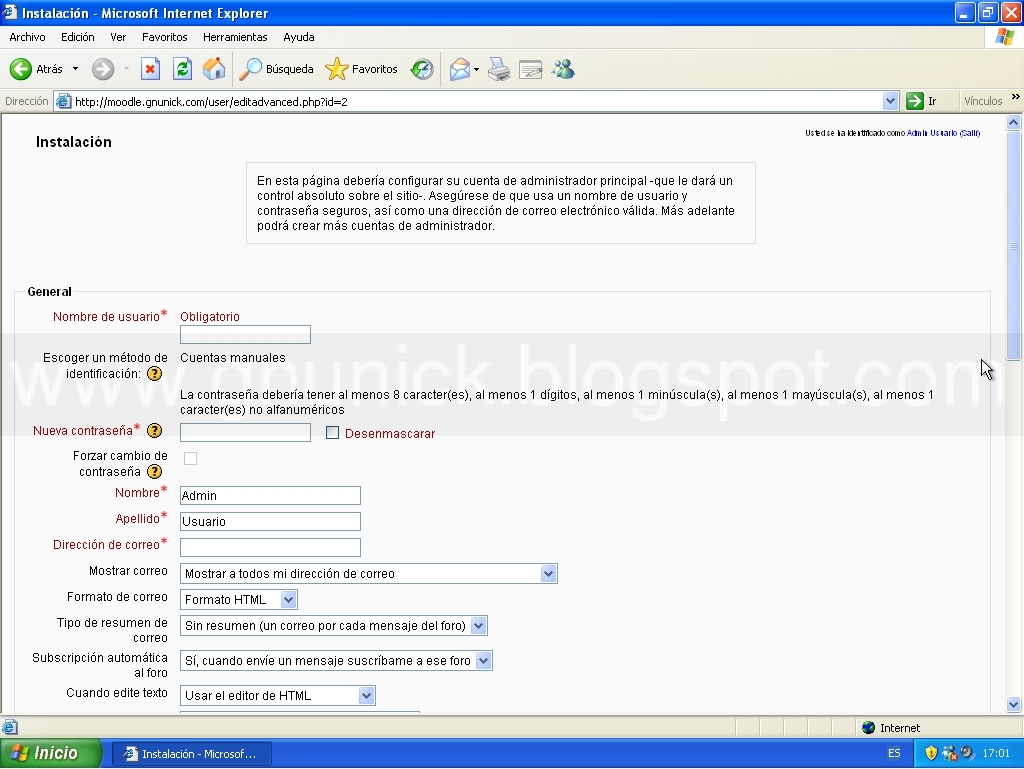Click the Atrás back arrow icon
1024x769 pixels.
(21, 69)
